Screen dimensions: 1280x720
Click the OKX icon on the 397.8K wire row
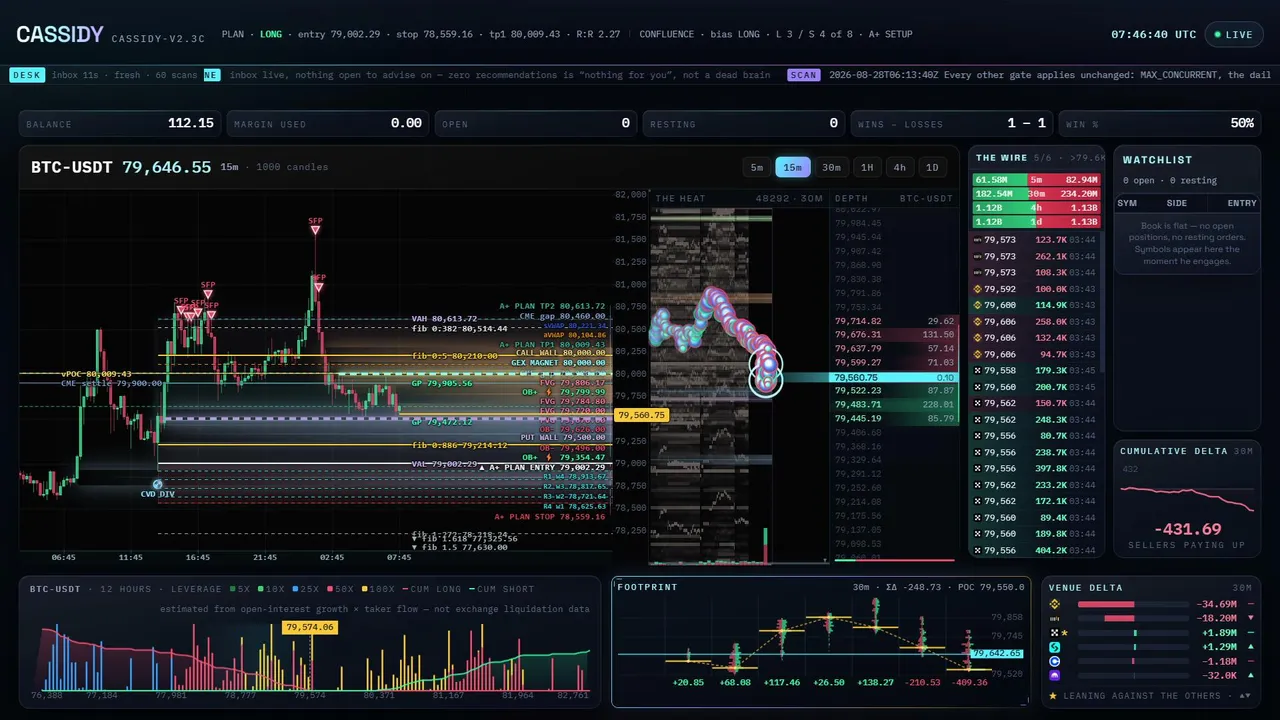[978, 468]
